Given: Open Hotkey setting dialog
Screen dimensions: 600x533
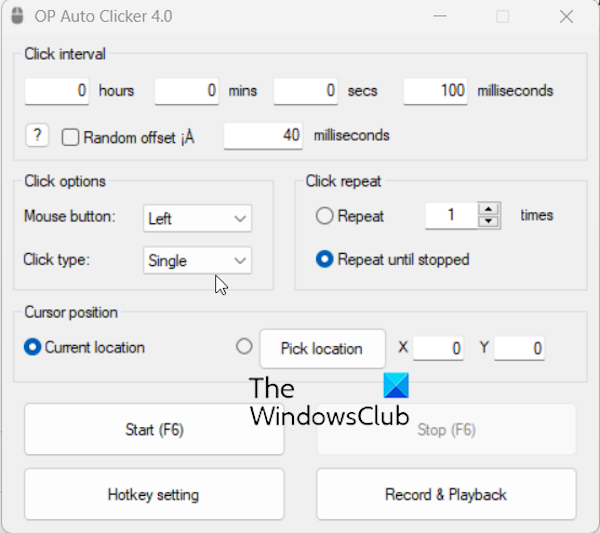Looking at the screenshot, I should pyautogui.click(x=153, y=494).
